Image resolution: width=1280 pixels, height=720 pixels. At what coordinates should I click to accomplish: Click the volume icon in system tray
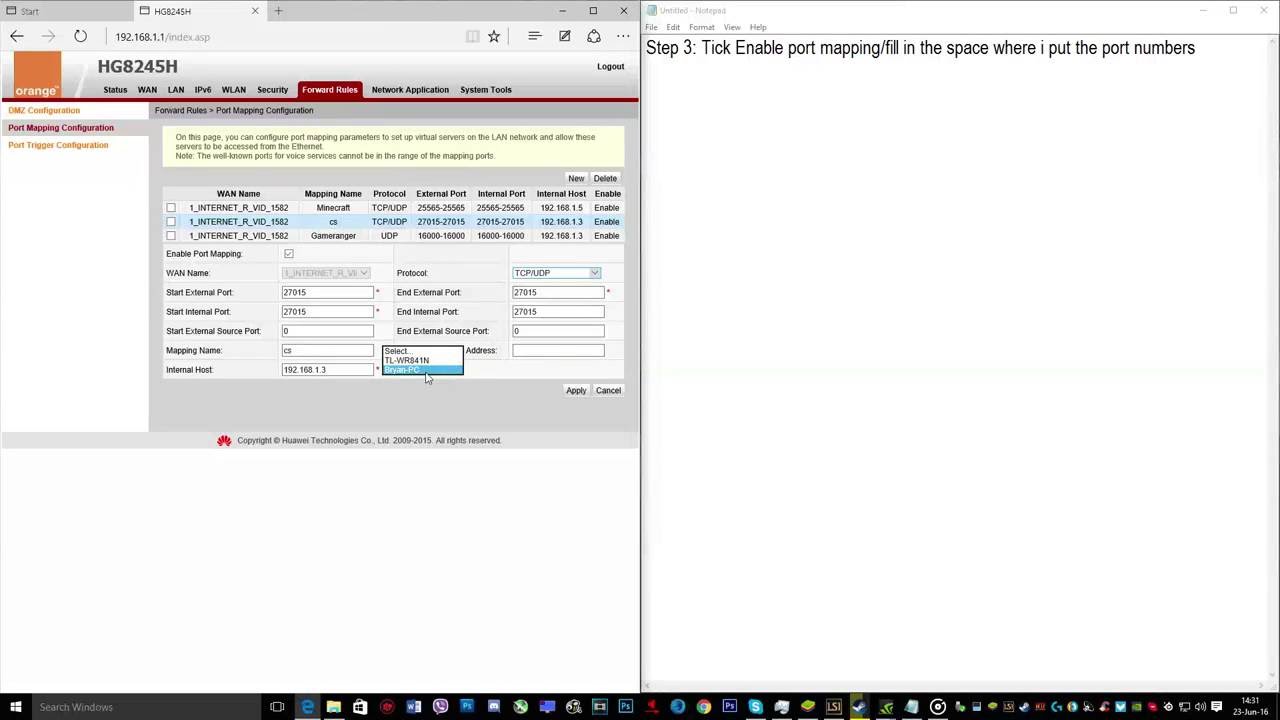click(x=1200, y=707)
